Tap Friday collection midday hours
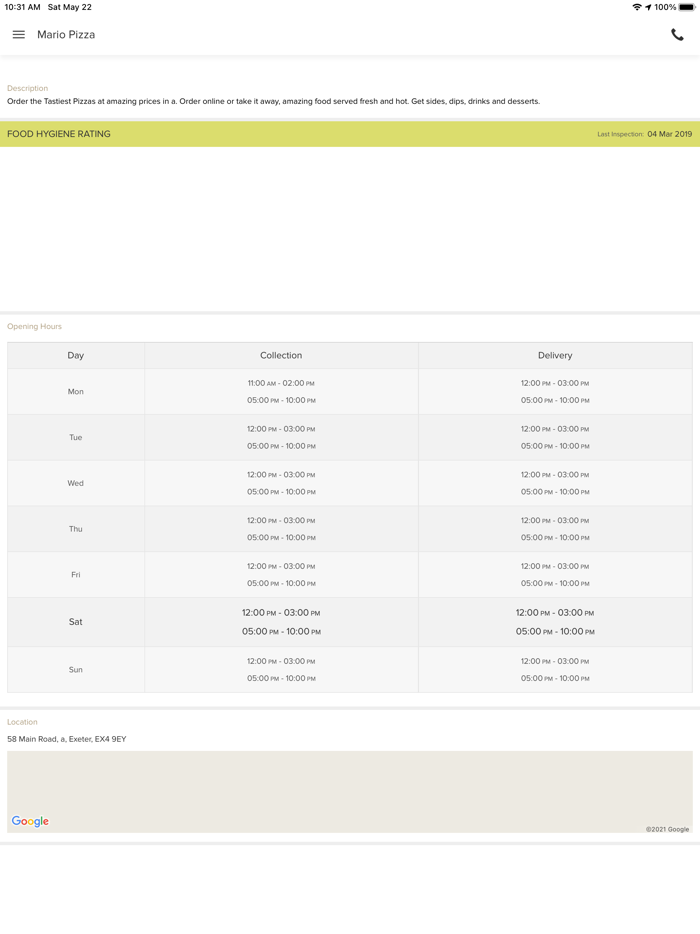The height and width of the screenshot is (934, 700). pyautogui.click(x=281, y=566)
